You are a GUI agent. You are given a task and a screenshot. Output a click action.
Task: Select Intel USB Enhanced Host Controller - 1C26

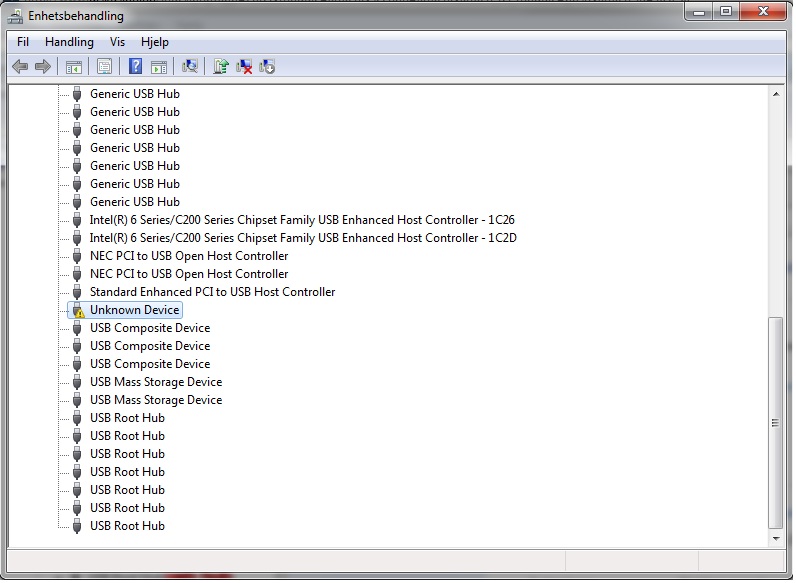point(302,220)
